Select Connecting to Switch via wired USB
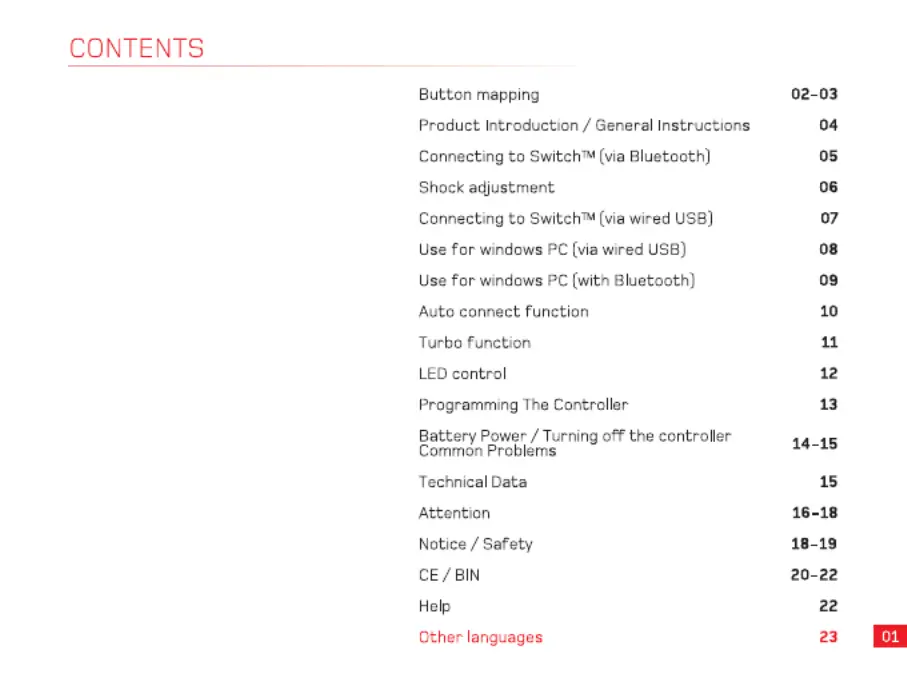 pos(566,219)
